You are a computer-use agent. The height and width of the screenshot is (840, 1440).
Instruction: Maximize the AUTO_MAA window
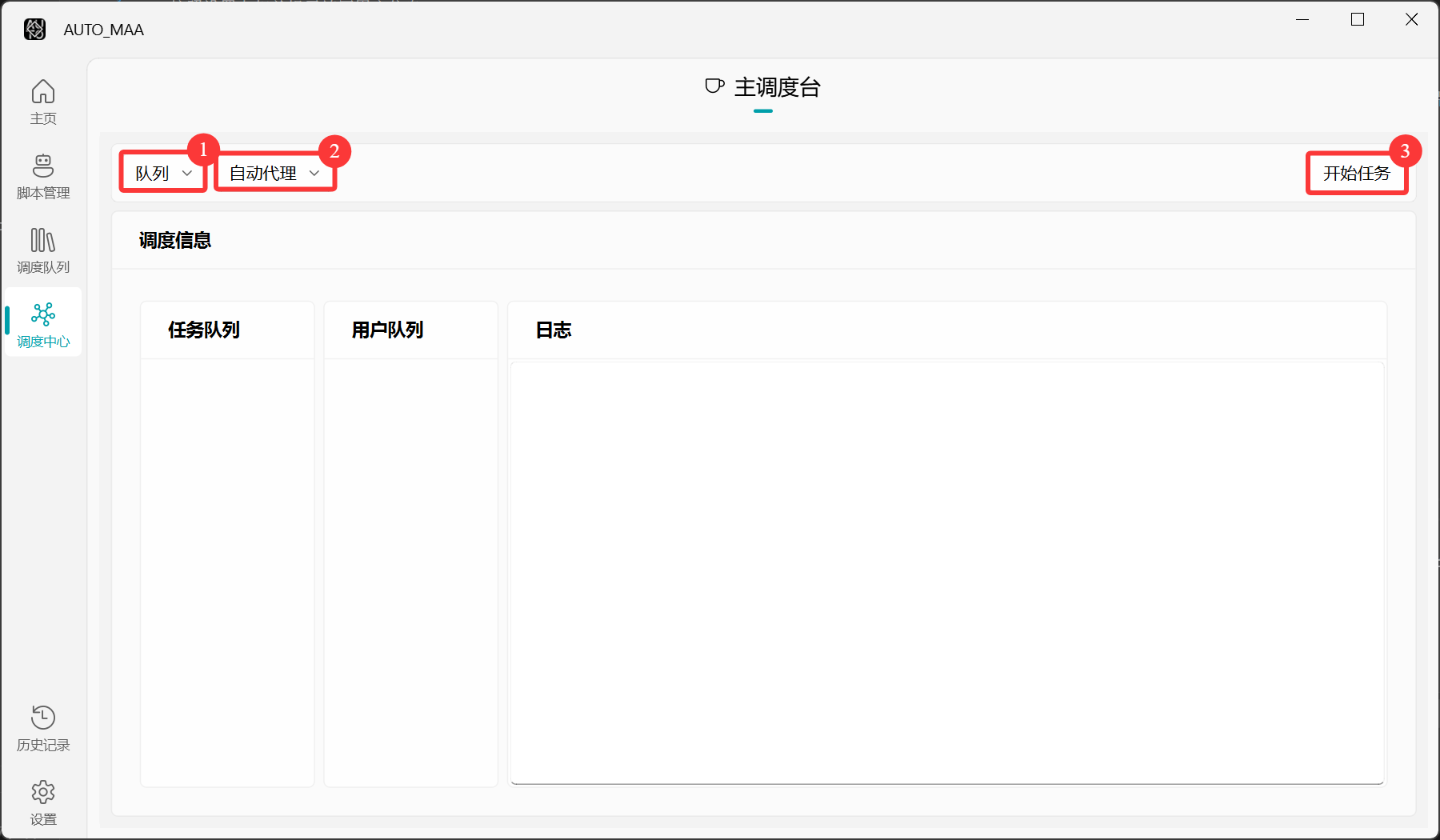coord(1358,19)
